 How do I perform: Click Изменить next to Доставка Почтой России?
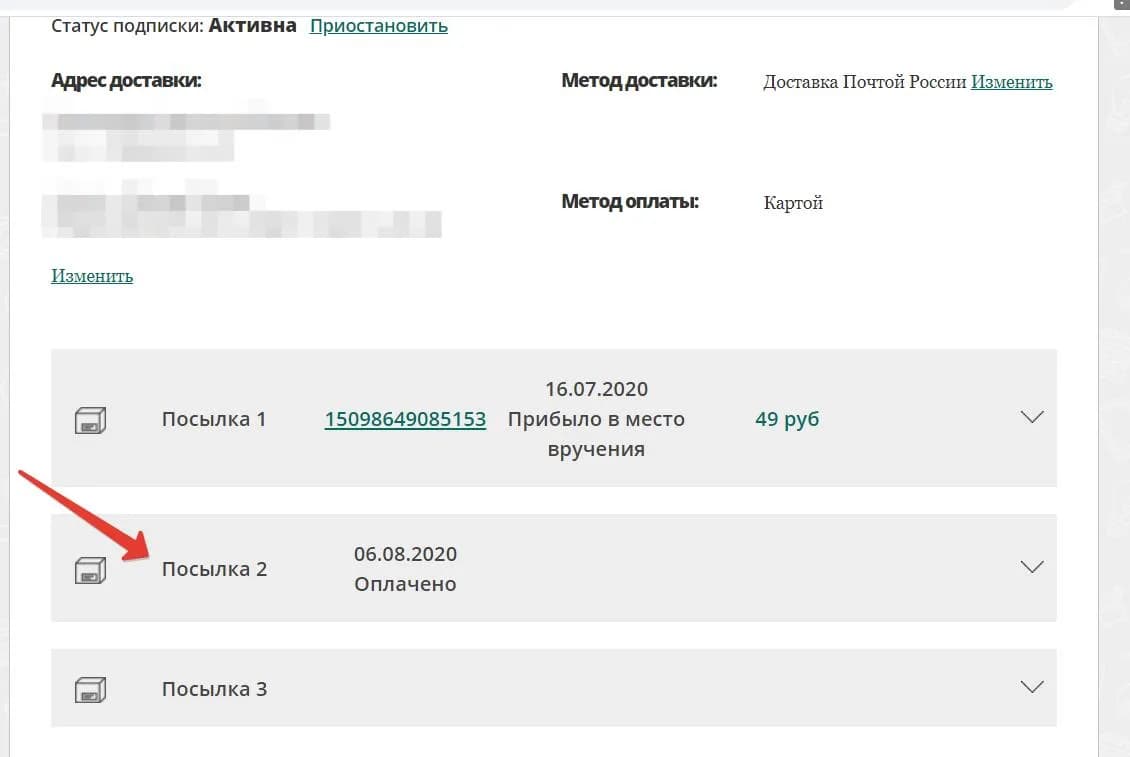(1011, 82)
